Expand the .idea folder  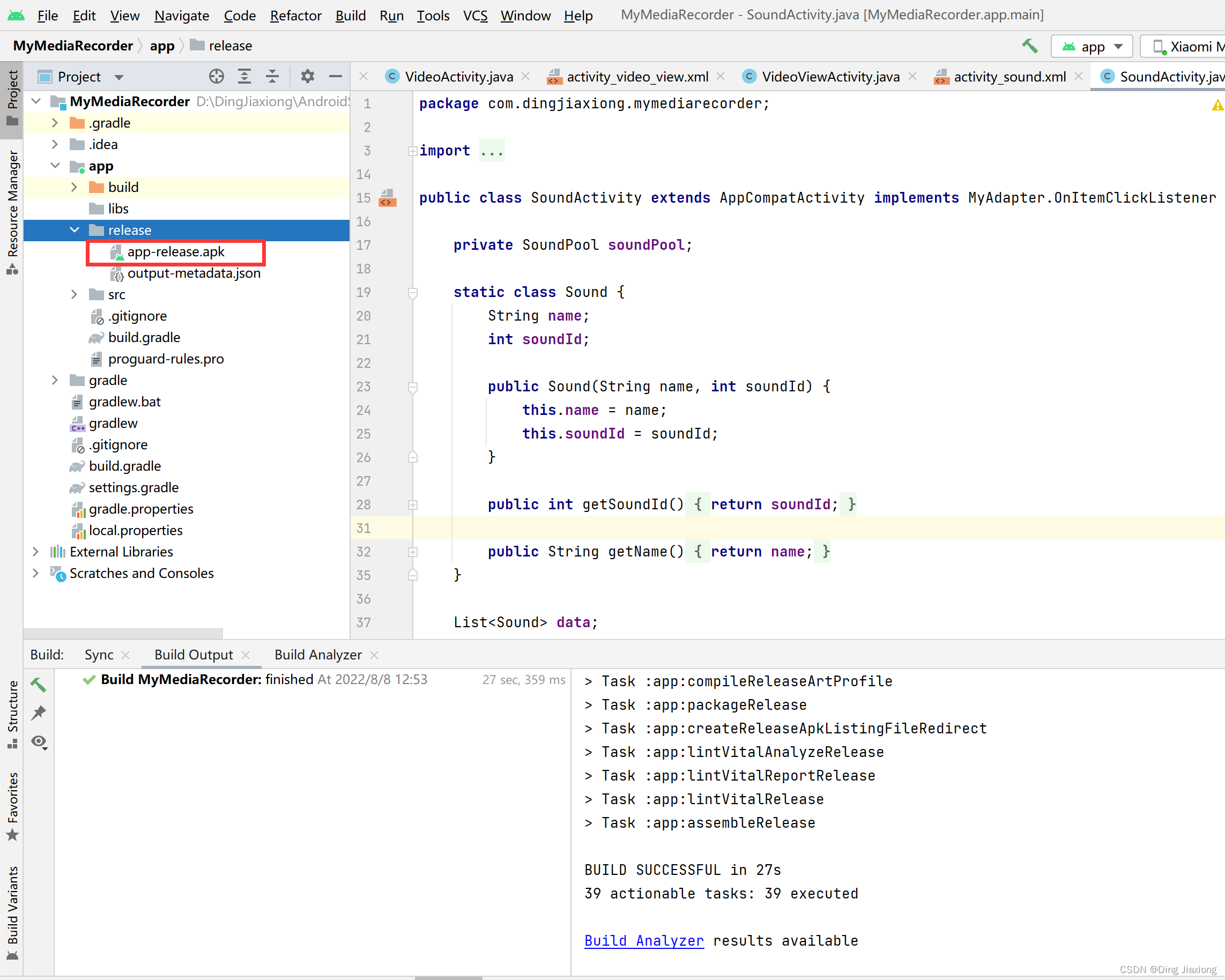[55, 144]
